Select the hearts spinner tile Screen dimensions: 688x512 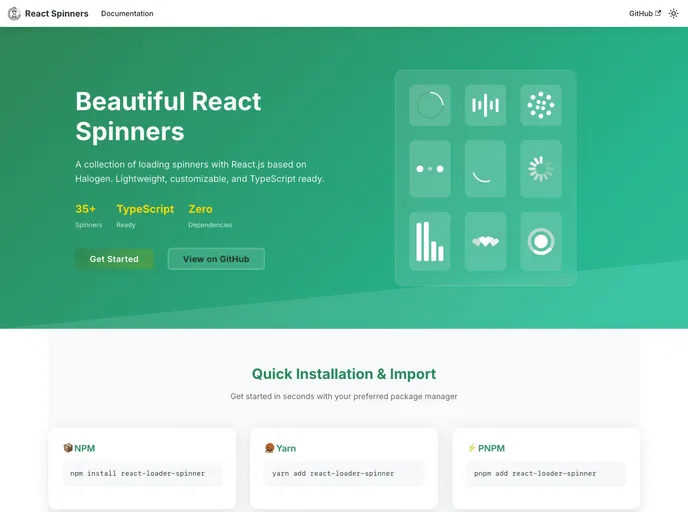pyautogui.click(x=485, y=241)
